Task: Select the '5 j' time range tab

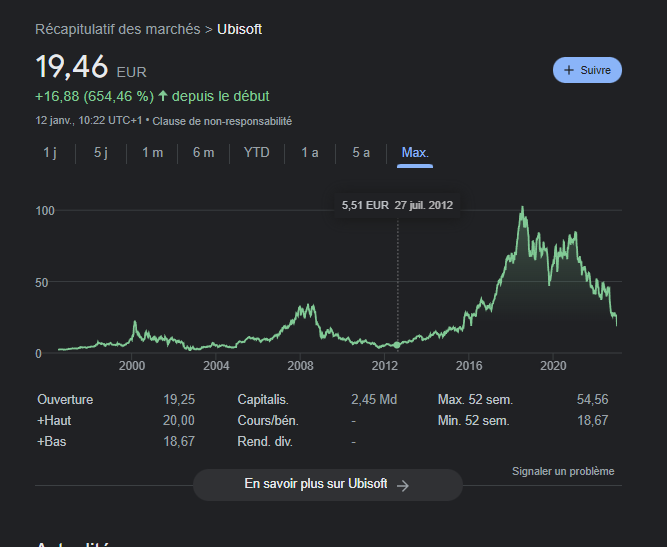Action: tap(101, 152)
